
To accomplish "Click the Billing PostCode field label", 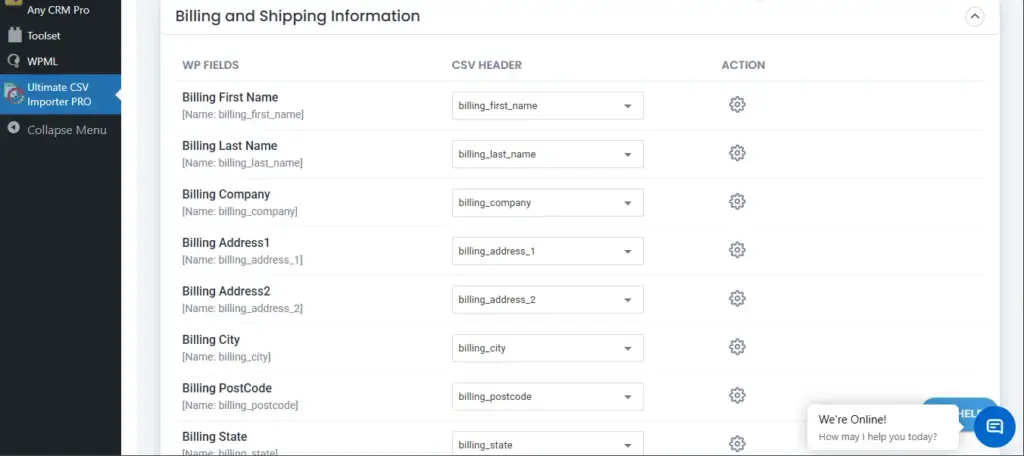I will [x=227, y=388].
